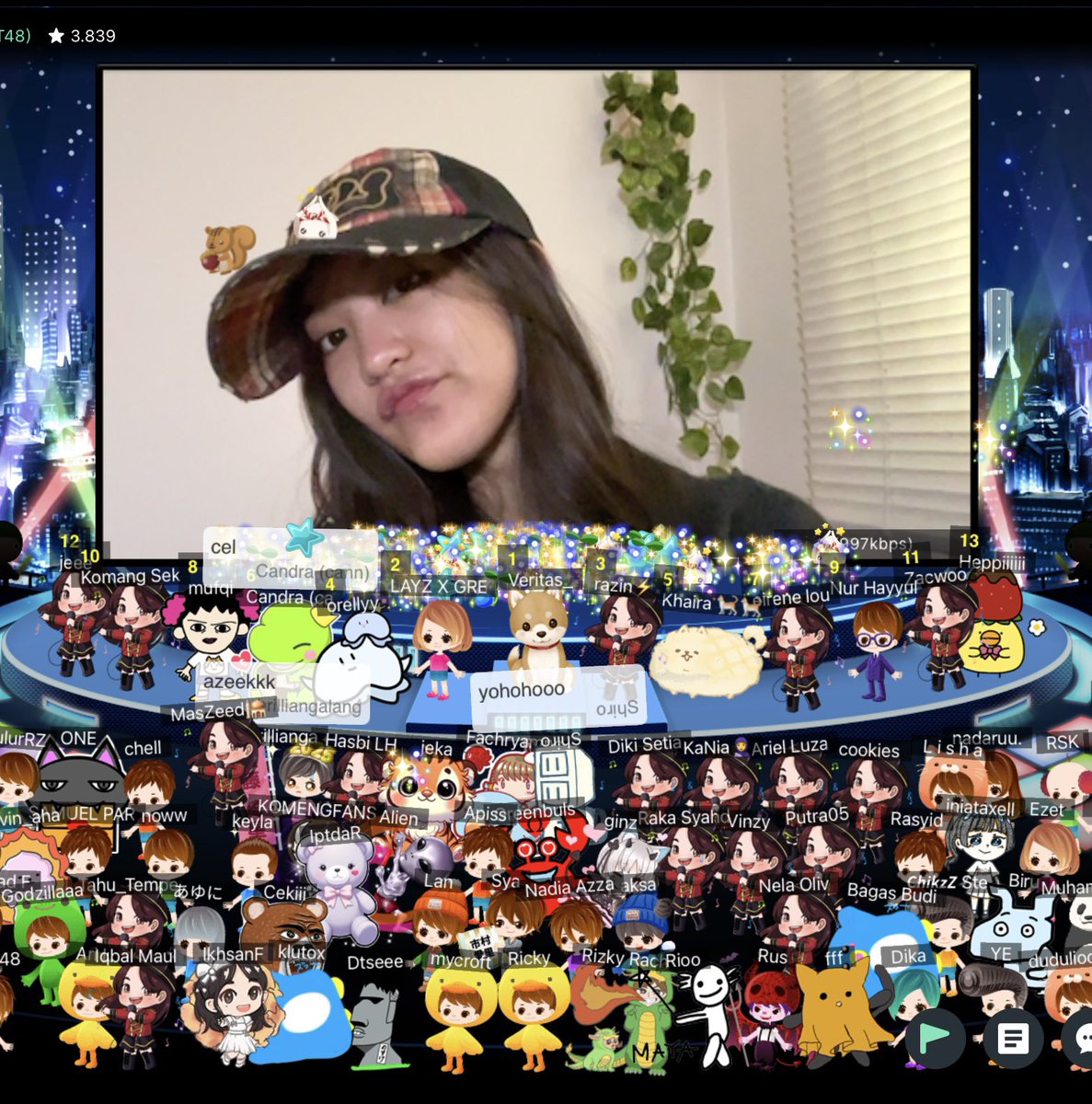Click the Rasyid name label
The width and height of the screenshot is (1092, 1104).
[x=916, y=819]
